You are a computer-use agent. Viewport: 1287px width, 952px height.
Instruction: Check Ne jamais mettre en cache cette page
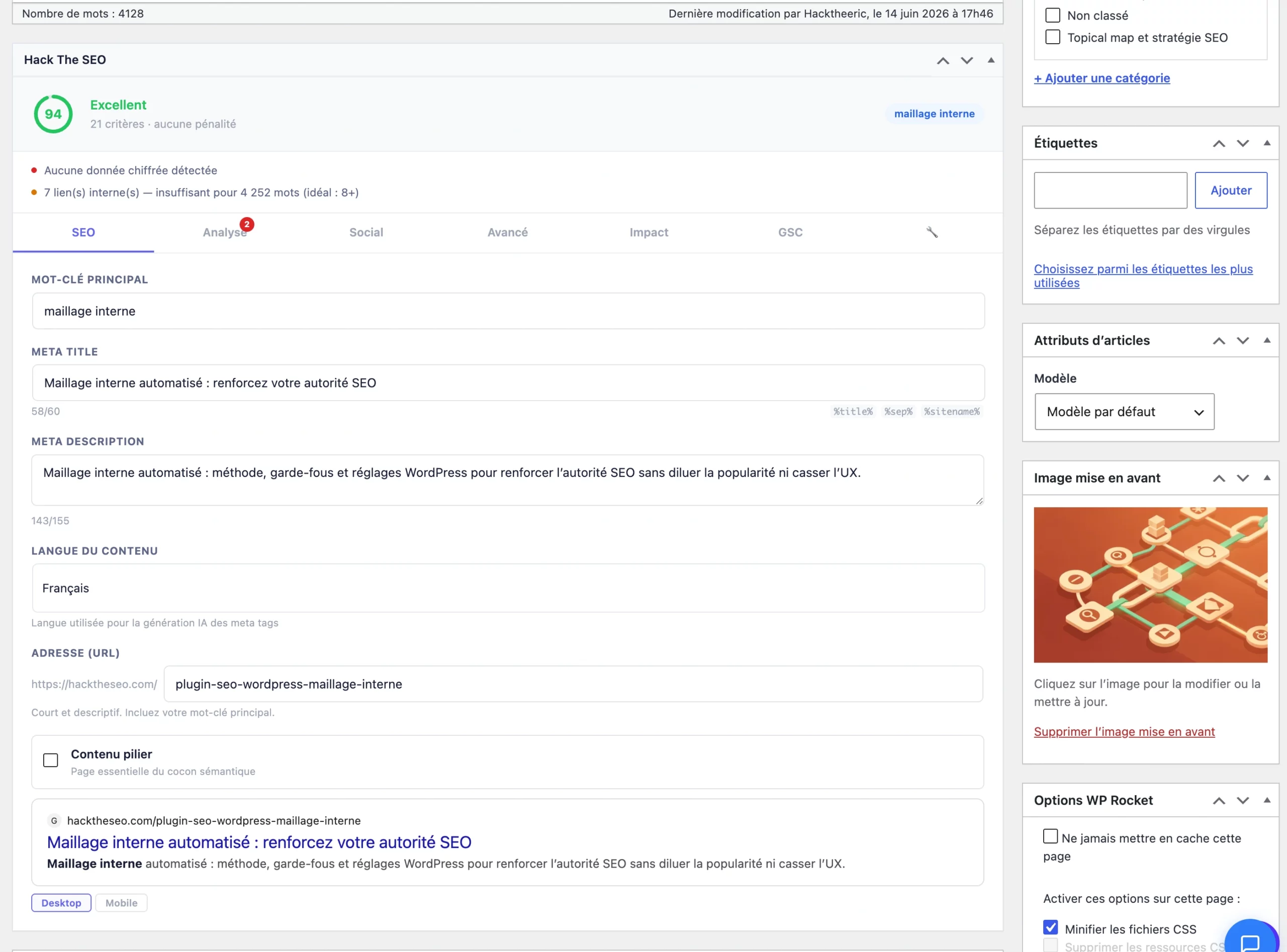pos(1051,836)
